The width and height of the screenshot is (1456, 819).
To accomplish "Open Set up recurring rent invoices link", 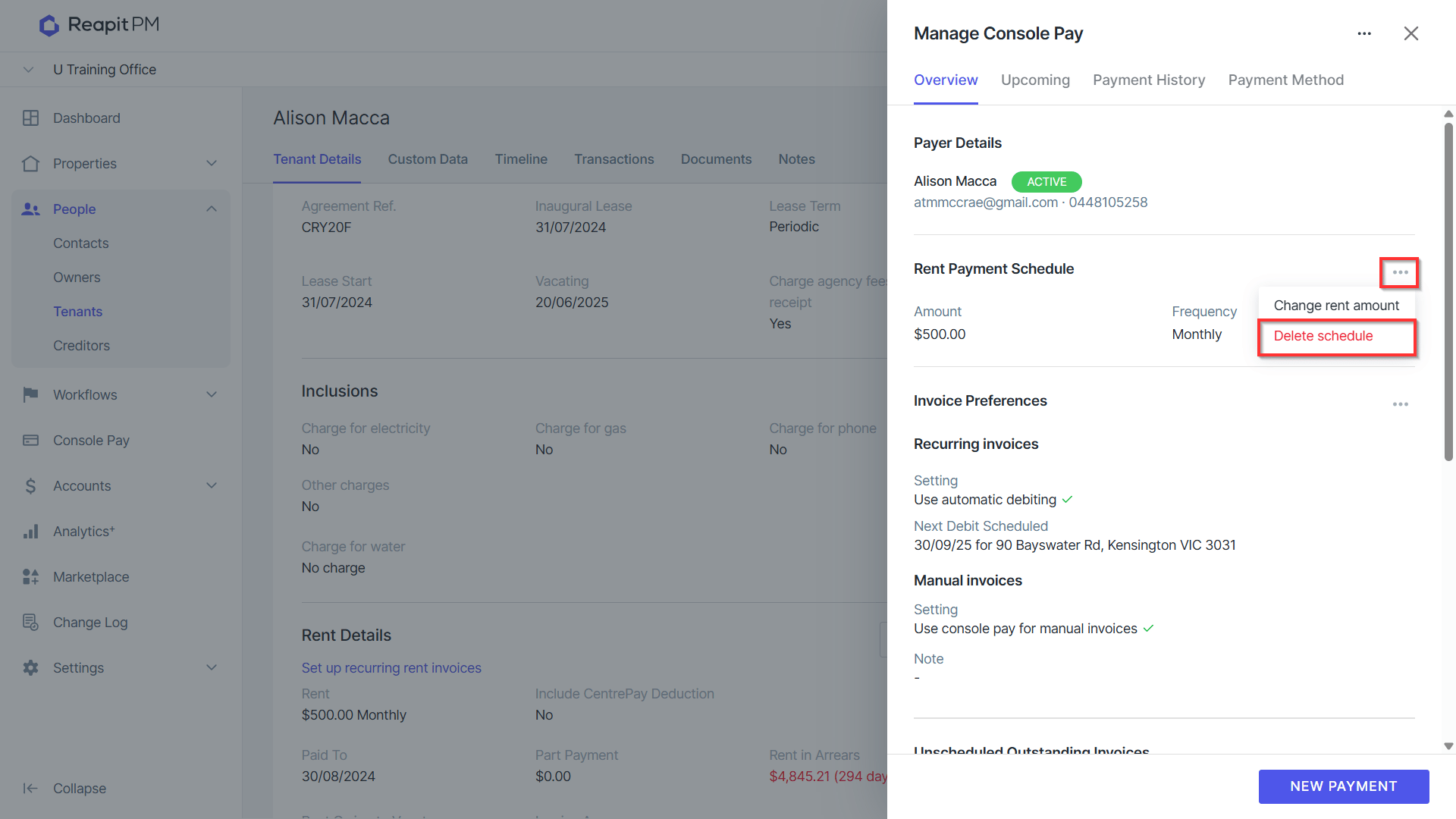I will pyautogui.click(x=391, y=668).
